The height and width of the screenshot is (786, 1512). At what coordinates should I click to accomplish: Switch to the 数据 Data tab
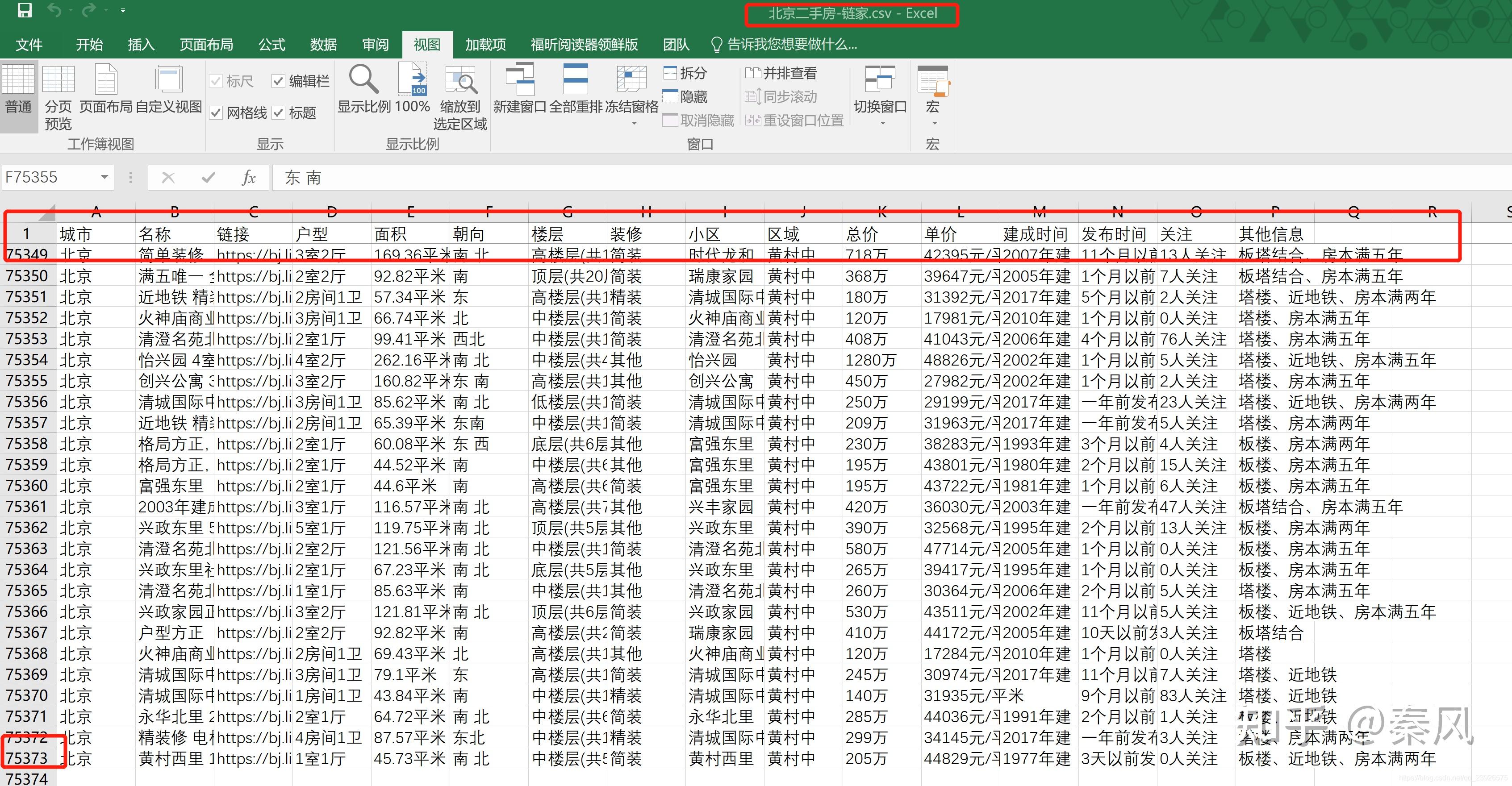click(323, 45)
